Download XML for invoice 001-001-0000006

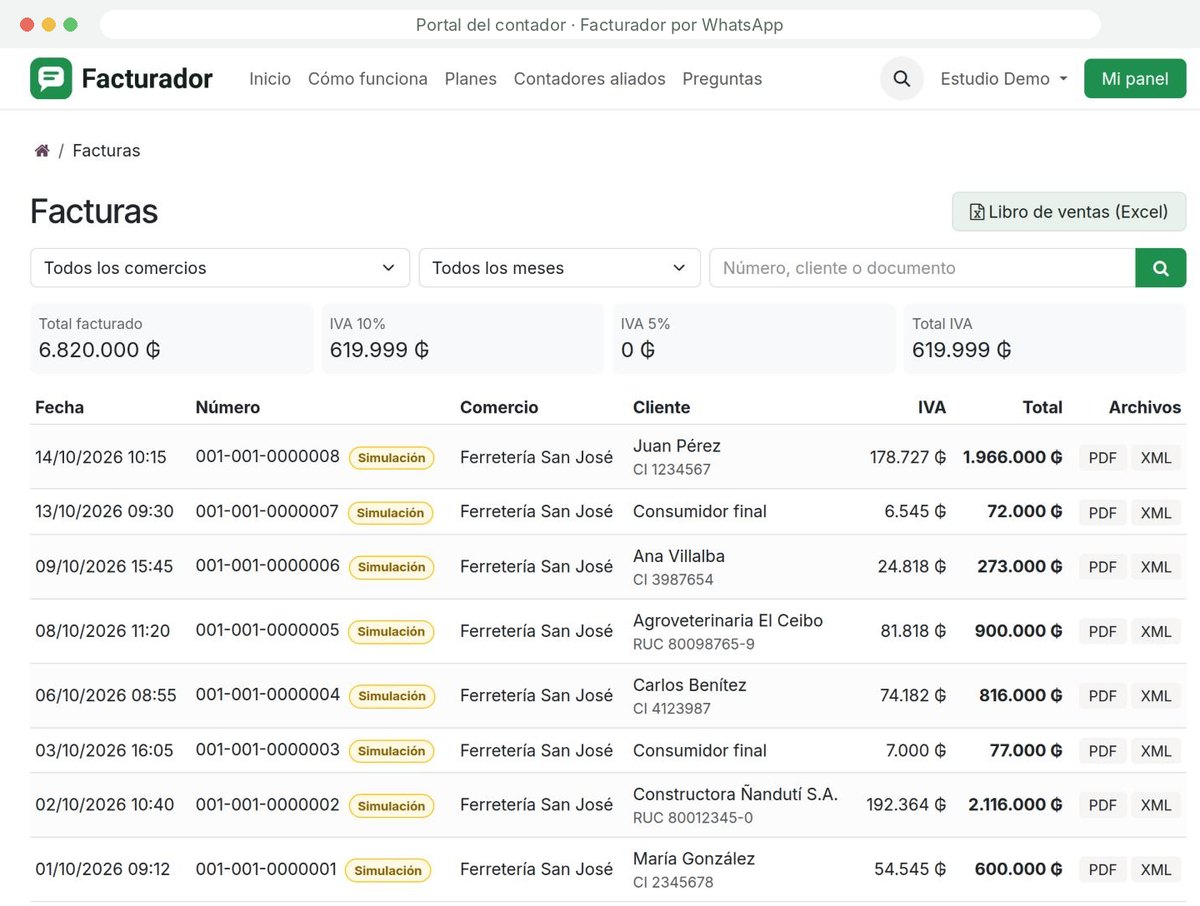click(1156, 567)
